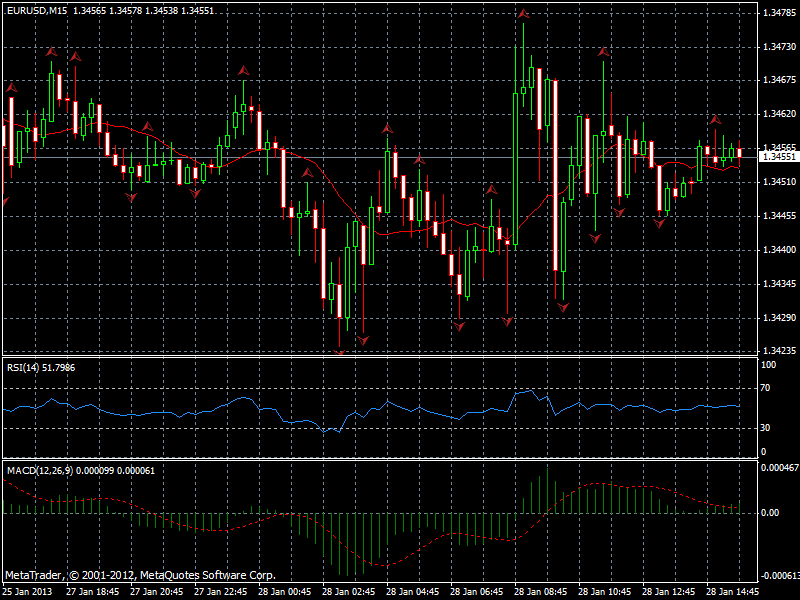Viewport: 800px width, 600px height.
Task: Click the 1.34400 price axis label
Action: pyautogui.click(x=778, y=250)
